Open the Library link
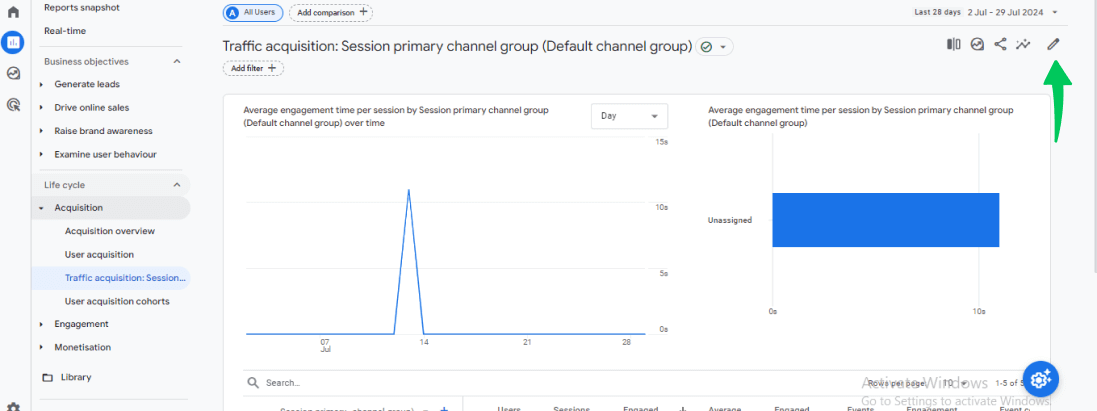This screenshot has height=411, width=1097. click(x=76, y=377)
